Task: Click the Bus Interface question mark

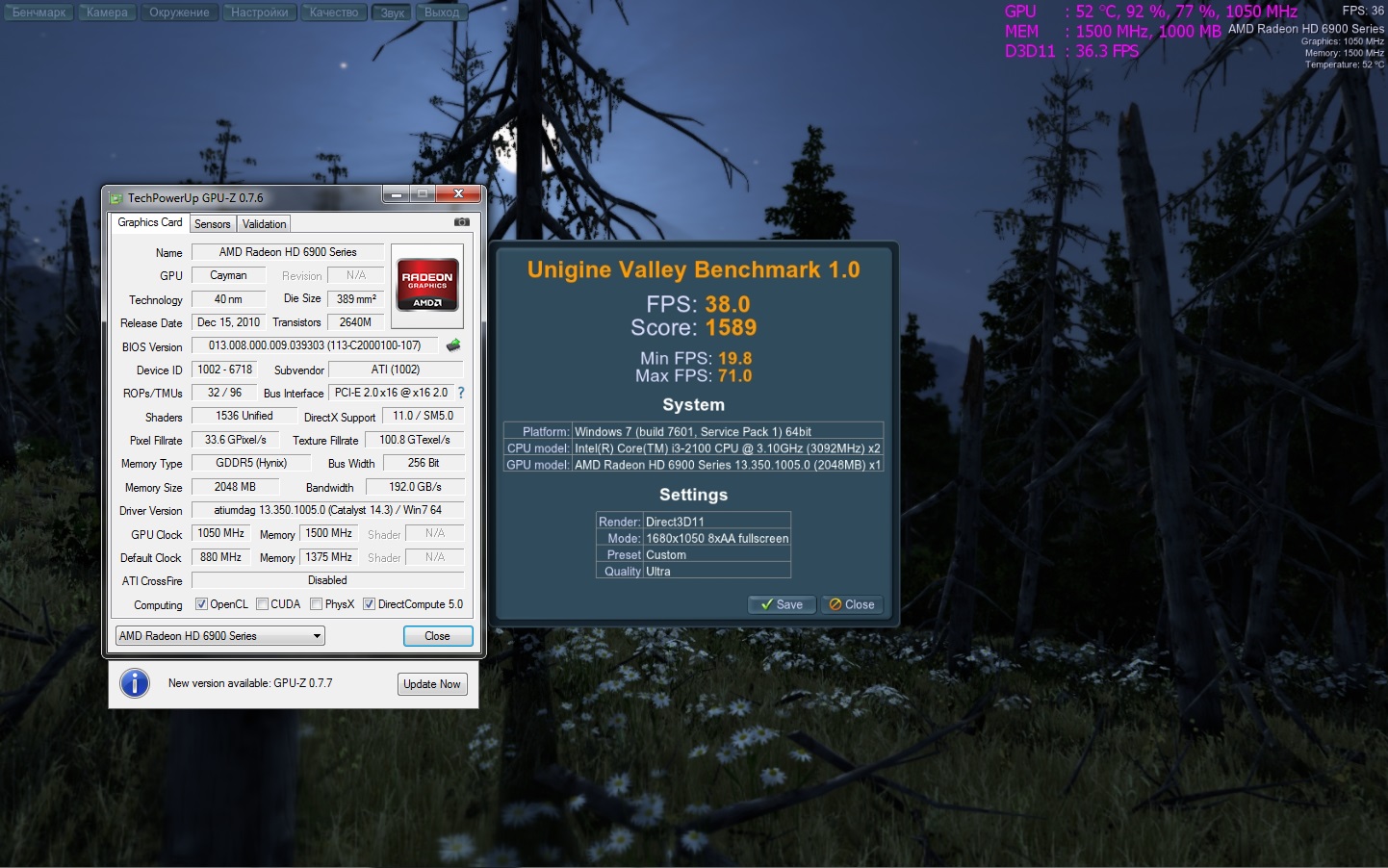Action: pyautogui.click(x=461, y=393)
